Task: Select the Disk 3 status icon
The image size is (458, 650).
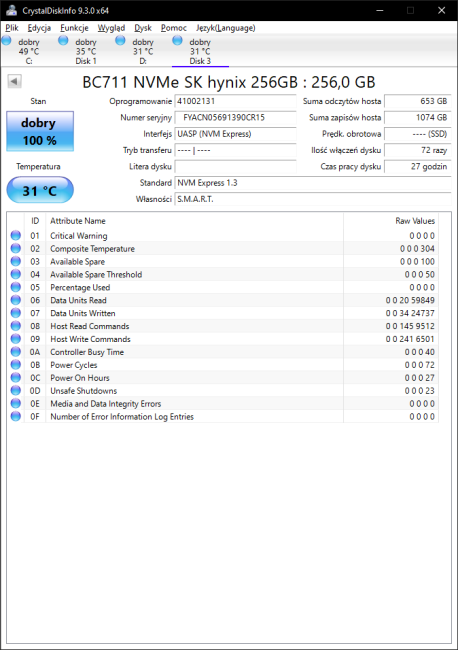Action: (x=177, y=41)
